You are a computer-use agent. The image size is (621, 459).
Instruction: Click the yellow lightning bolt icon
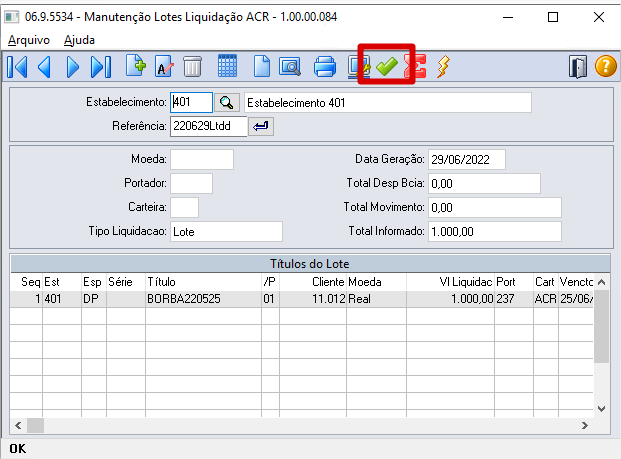tap(443, 66)
